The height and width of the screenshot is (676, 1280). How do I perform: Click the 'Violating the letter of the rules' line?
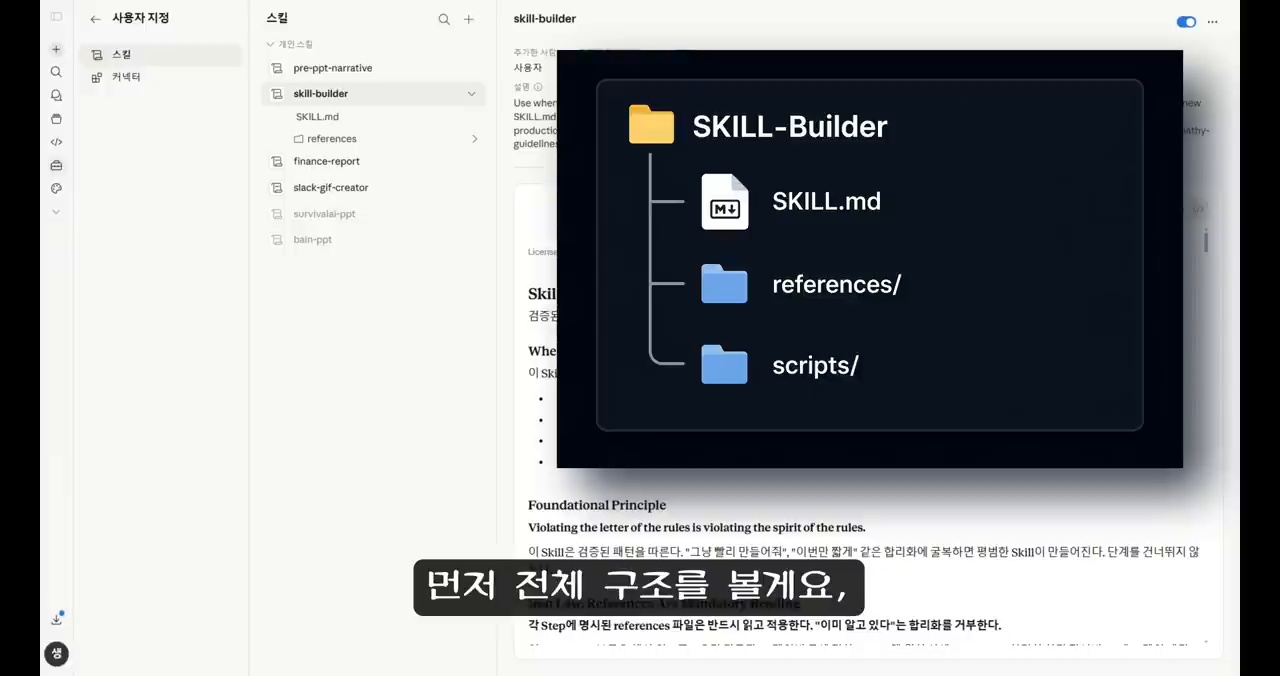click(697, 527)
